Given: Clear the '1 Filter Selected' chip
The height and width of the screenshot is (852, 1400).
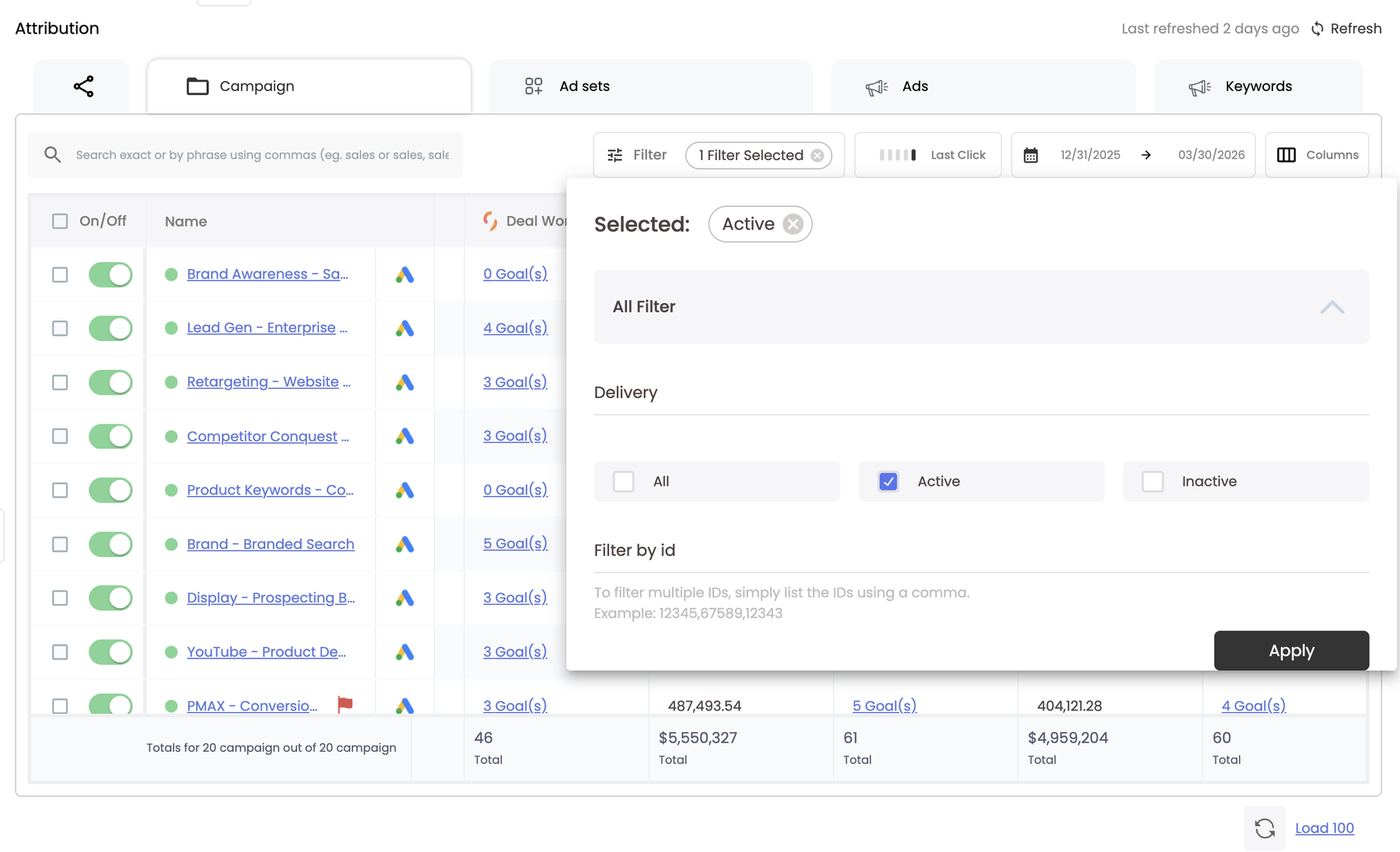Looking at the screenshot, I should point(817,155).
